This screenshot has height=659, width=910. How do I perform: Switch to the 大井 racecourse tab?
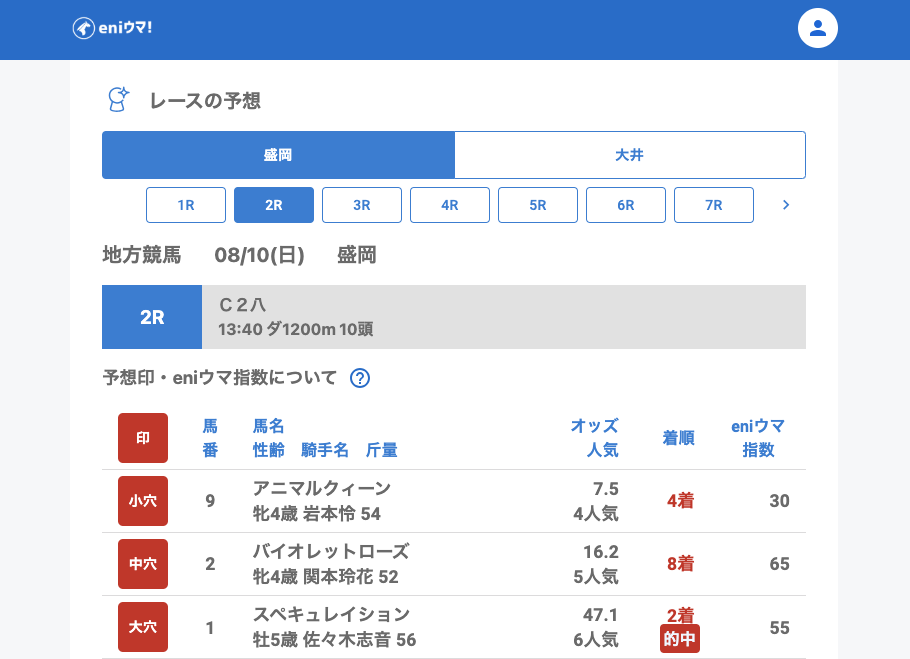point(630,155)
